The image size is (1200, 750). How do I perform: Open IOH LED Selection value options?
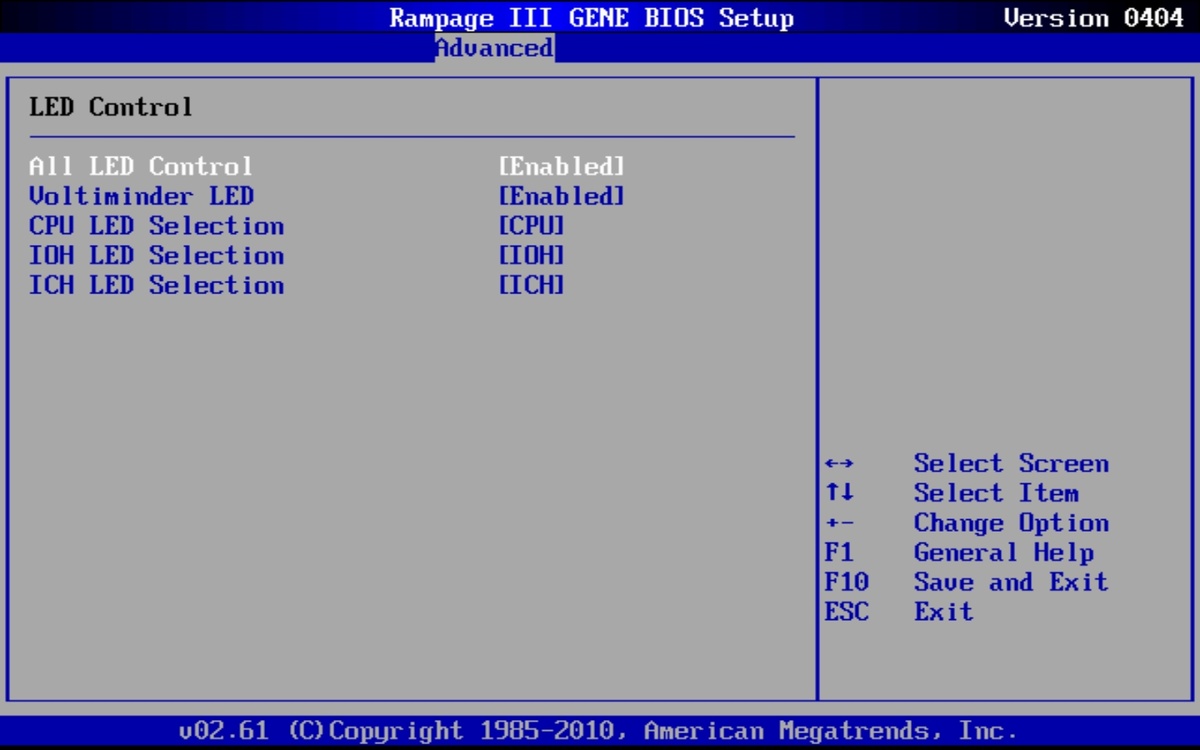tap(531, 256)
